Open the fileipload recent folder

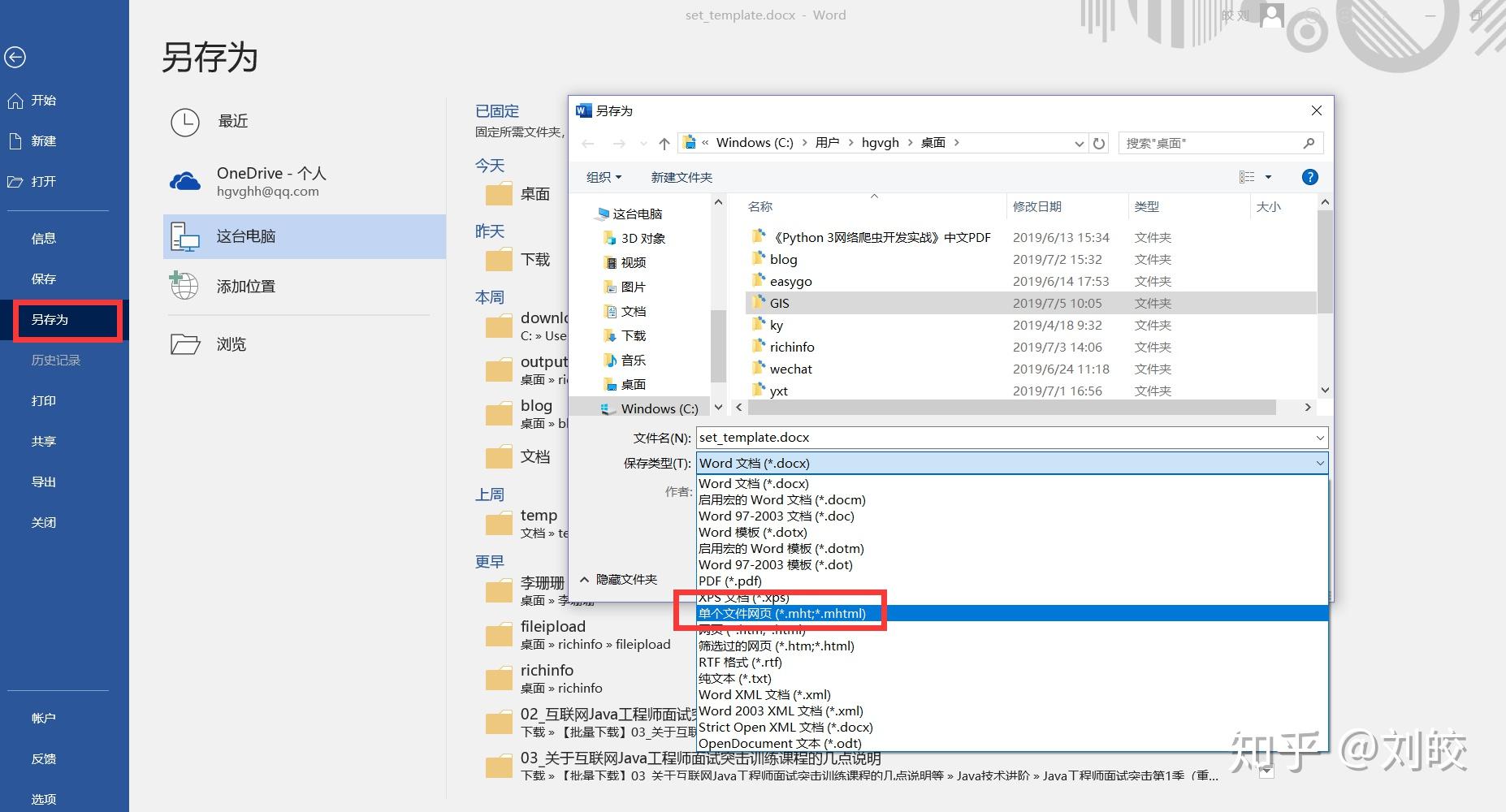pyautogui.click(x=578, y=635)
